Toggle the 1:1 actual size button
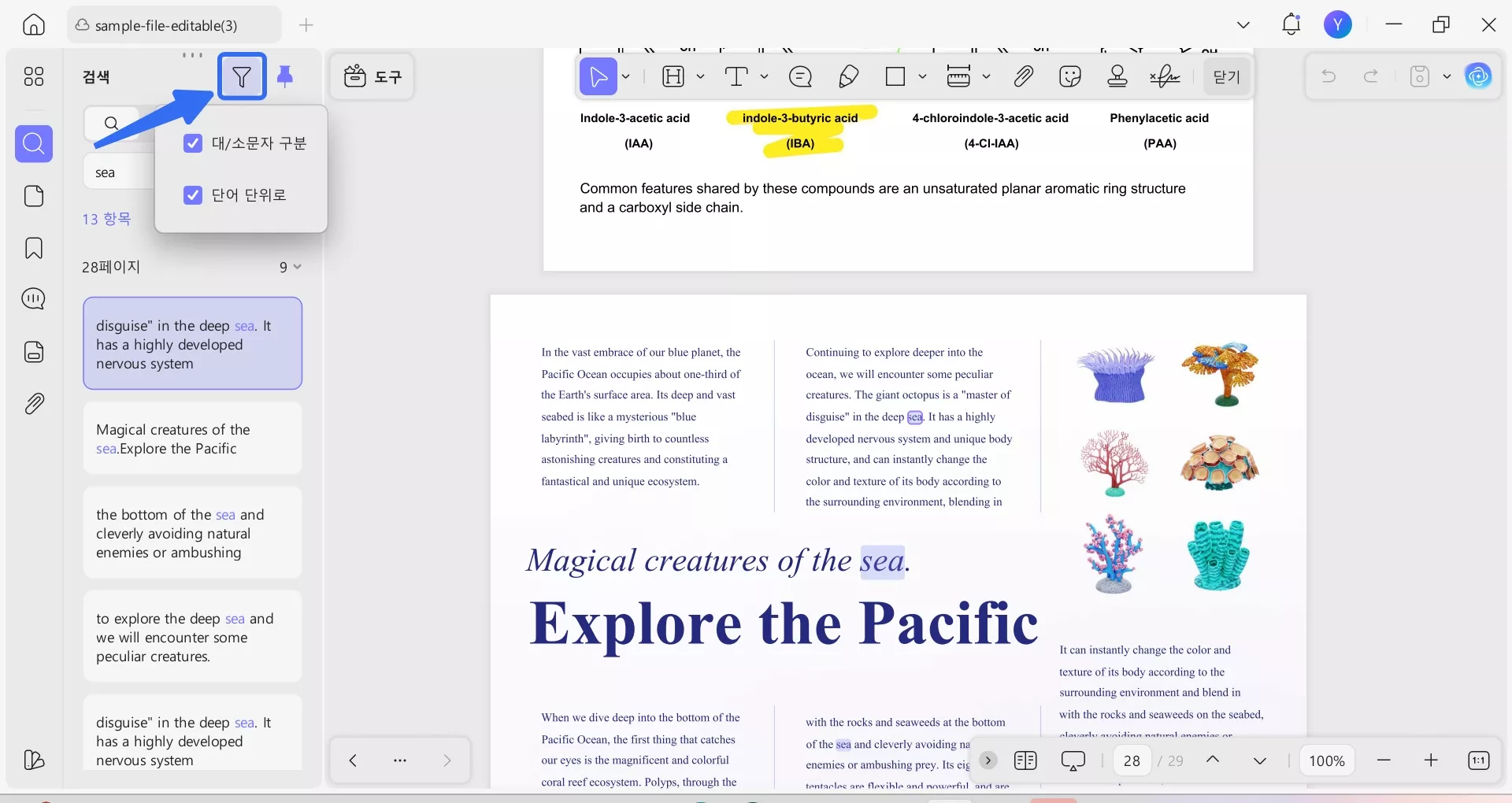Image resolution: width=1512 pixels, height=803 pixels. pos(1479,760)
